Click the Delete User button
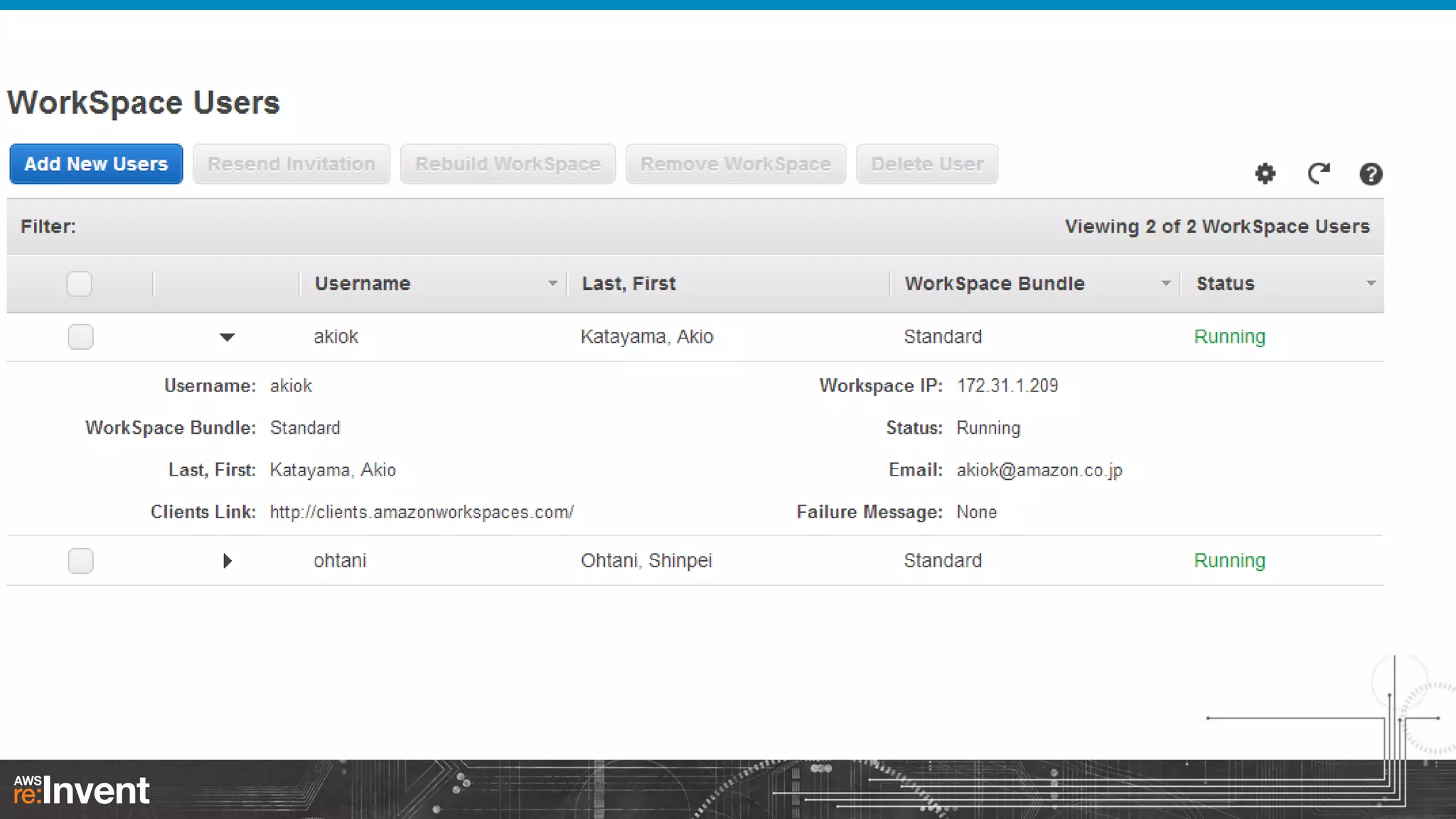The image size is (1456, 819). [x=927, y=164]
